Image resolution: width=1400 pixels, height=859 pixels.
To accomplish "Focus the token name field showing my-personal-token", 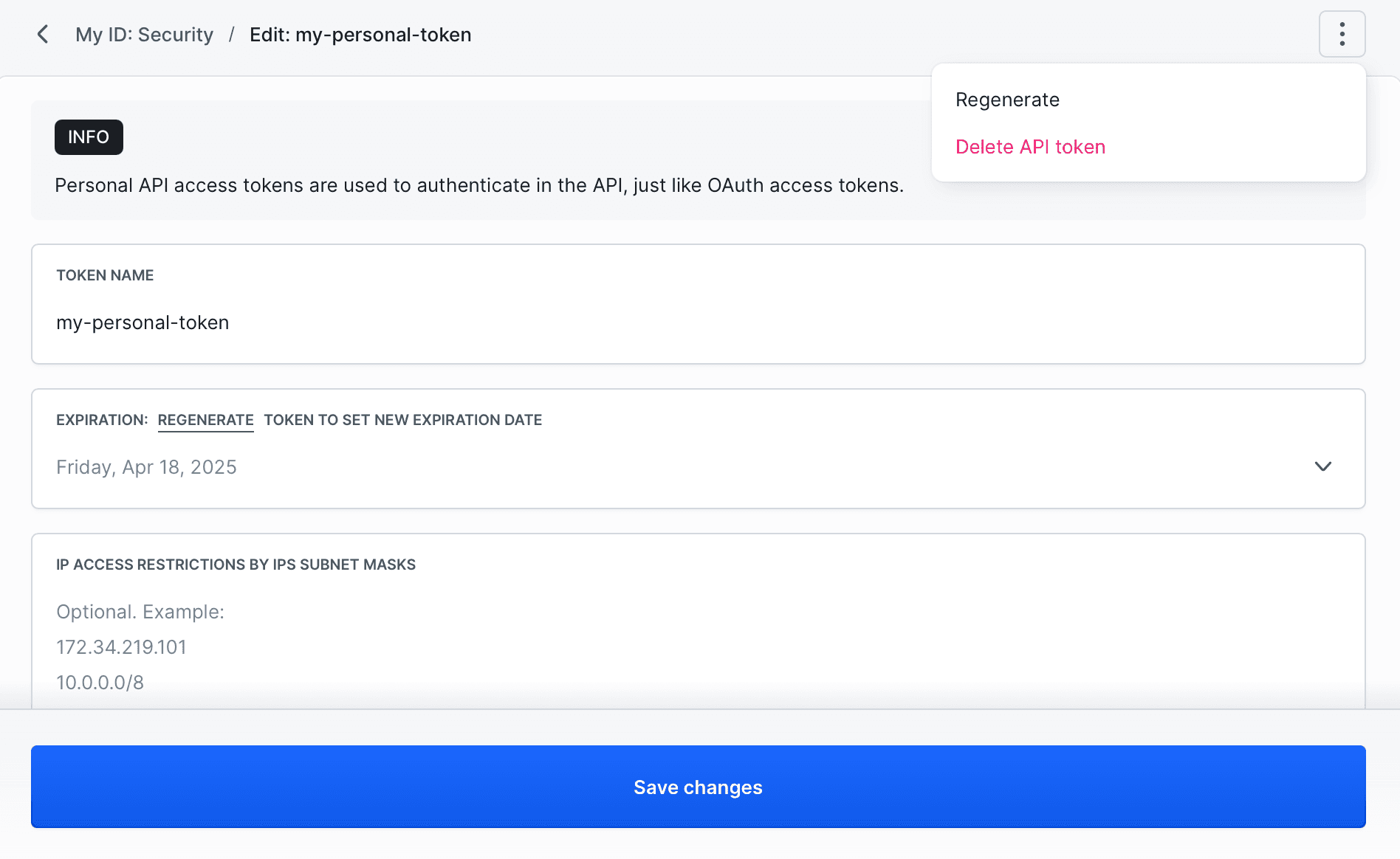I will (143, 322).
